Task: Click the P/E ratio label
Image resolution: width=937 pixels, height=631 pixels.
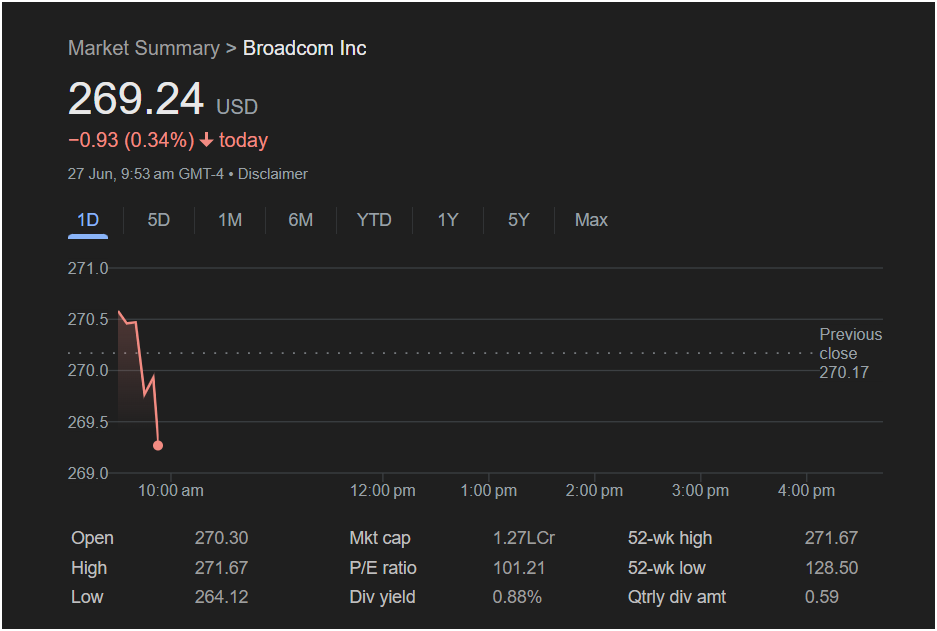Action: click(382, 568)
